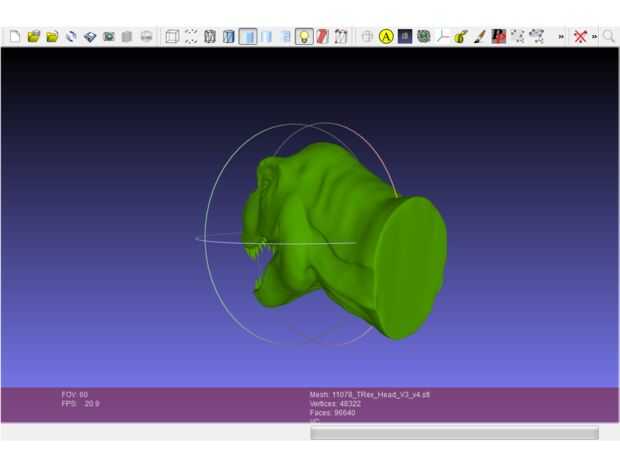Click the greyed-out sphere trackball icon
620x465 pixels.
(x=367, y=37)
